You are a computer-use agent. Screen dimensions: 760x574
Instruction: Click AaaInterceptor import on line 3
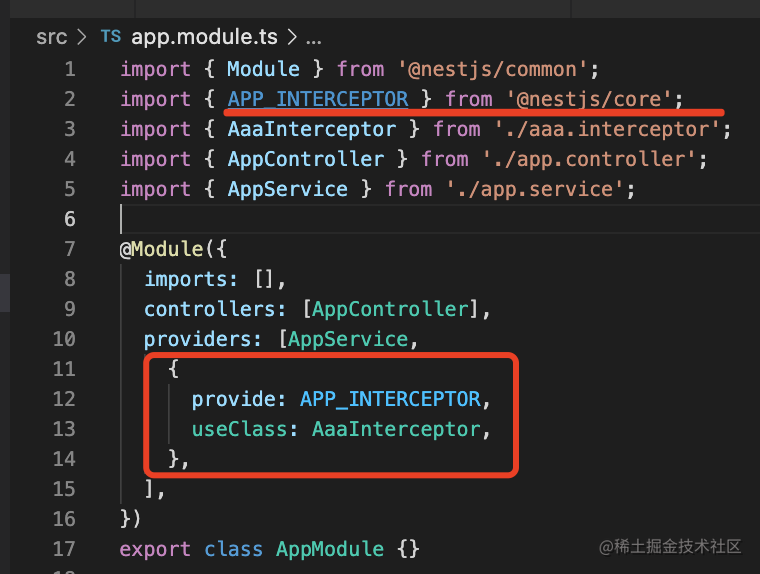coord(312,129)
